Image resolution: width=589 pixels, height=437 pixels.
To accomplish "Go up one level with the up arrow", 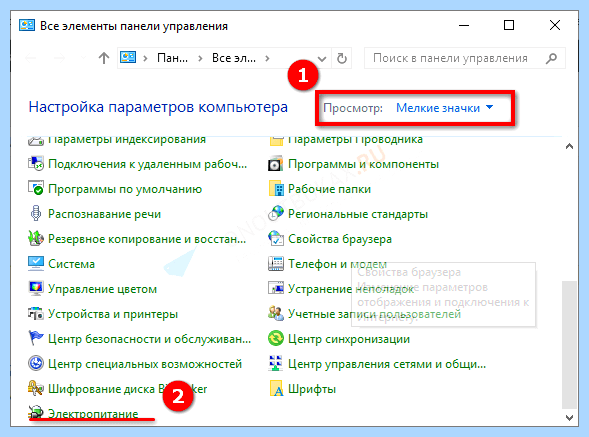I will pos(104,58).
